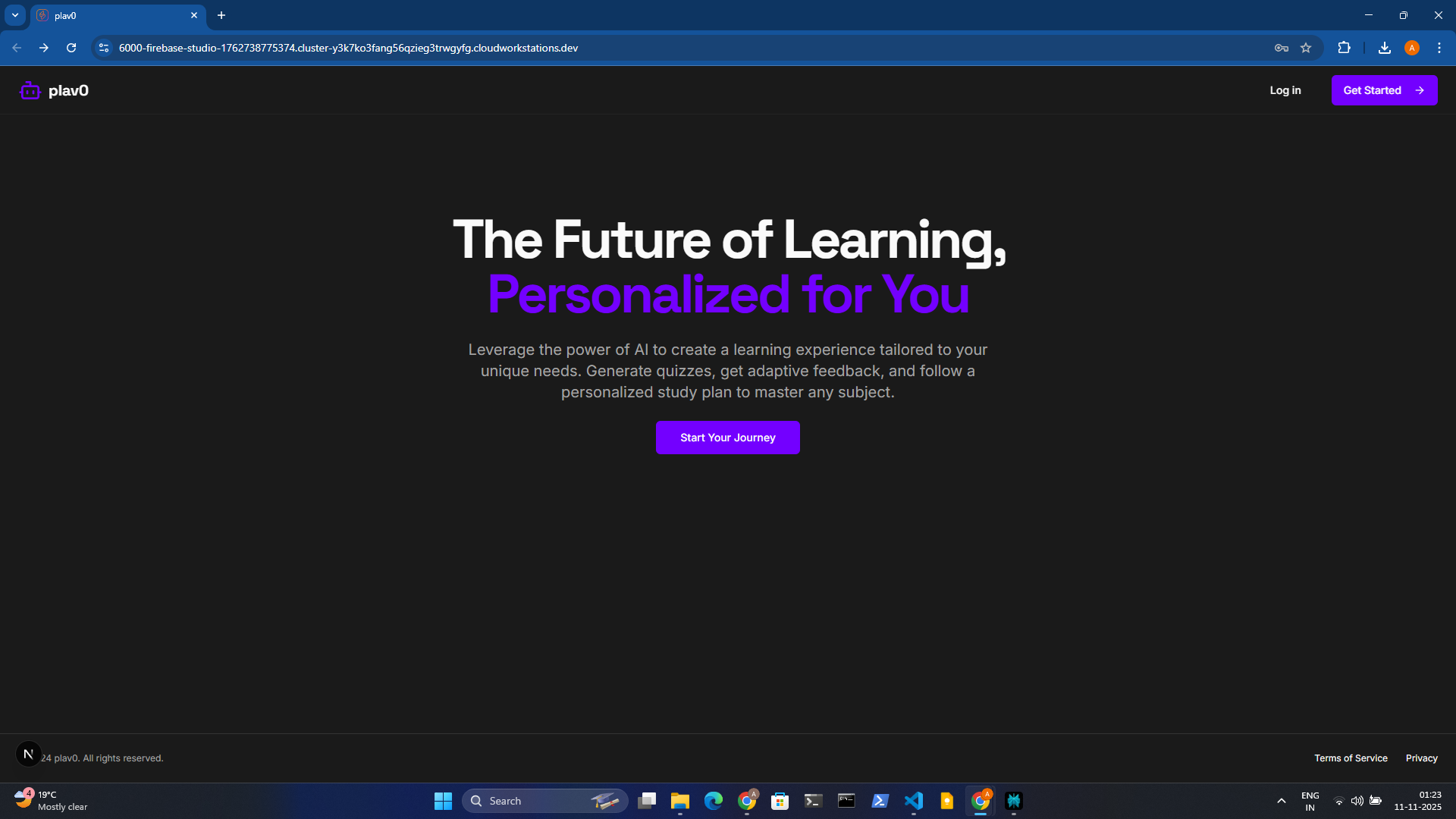Open Visual Studio Code from taskbar
1456x819 pixels.
coord(913,801)
